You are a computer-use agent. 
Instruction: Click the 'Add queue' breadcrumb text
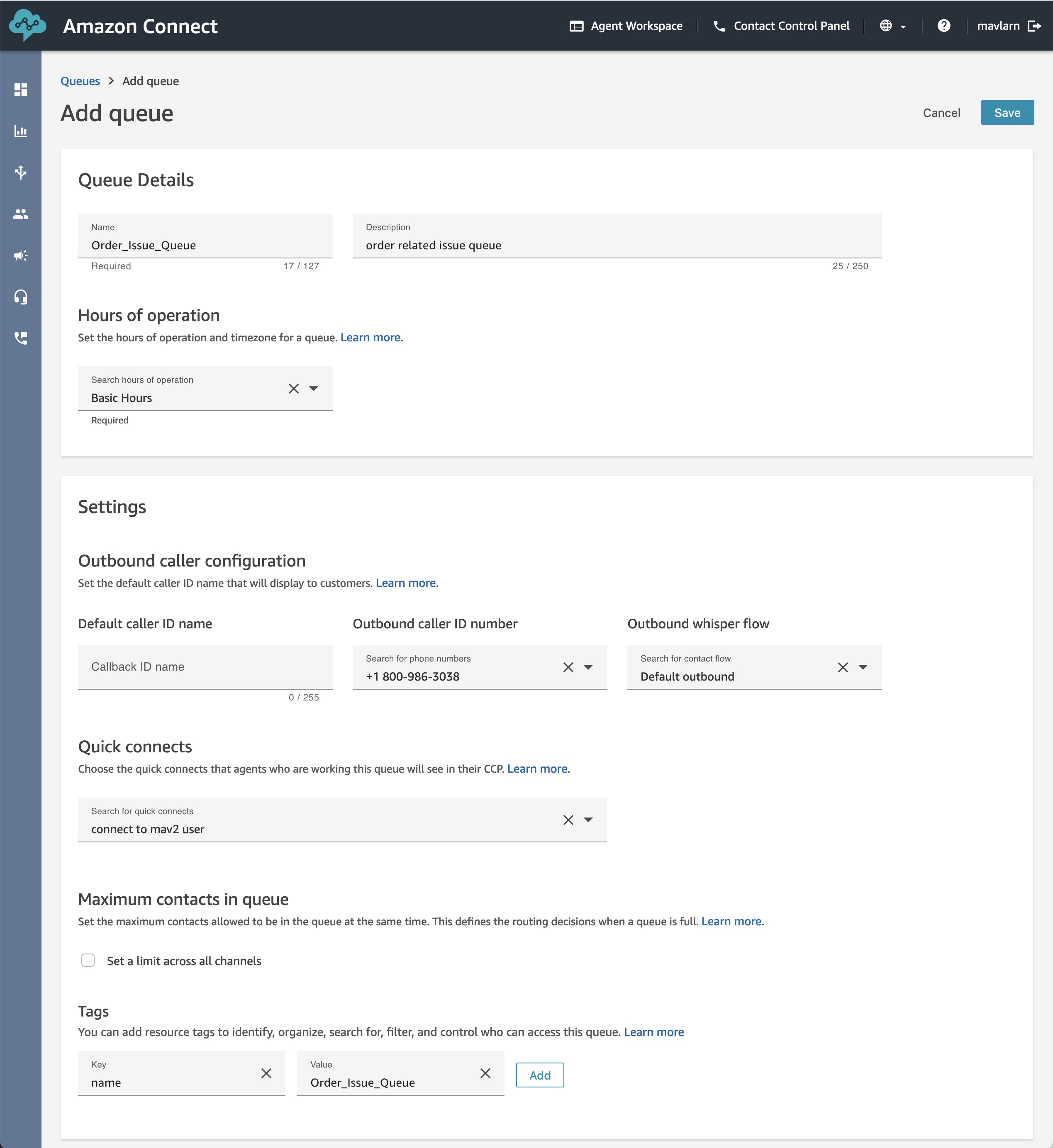(x=151, y=81)
